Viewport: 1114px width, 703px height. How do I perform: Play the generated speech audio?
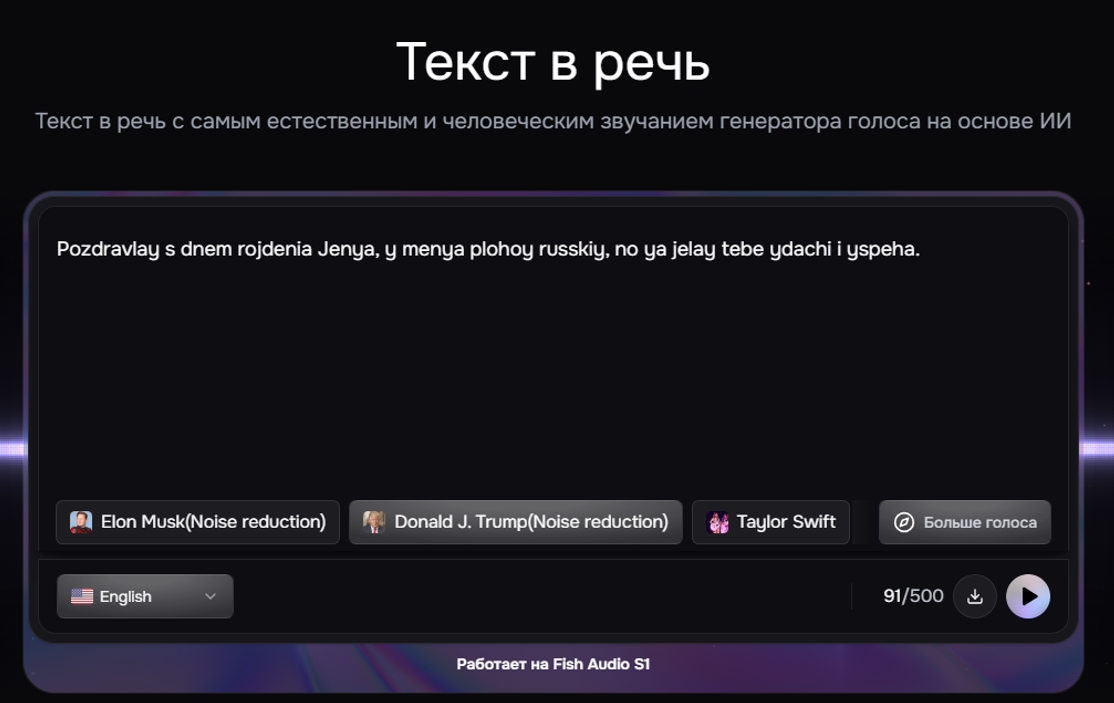[1027, 596]
